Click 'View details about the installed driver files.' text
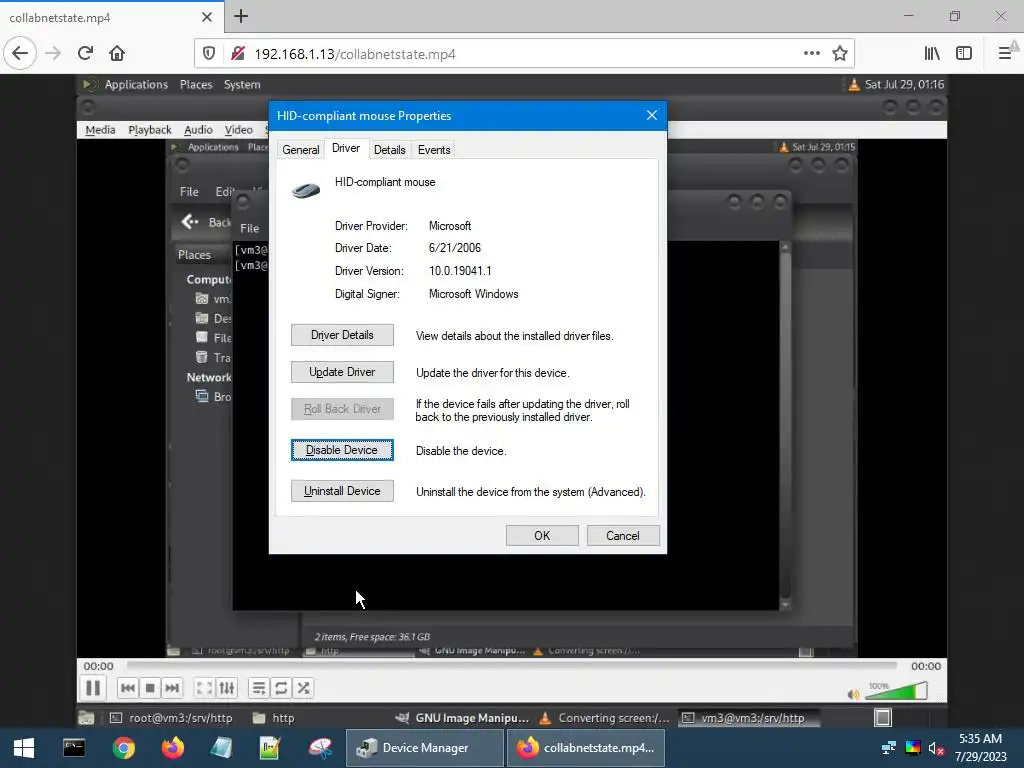Image resolution: width=1024 pixels, height=768 pixels. coord(515,336)
